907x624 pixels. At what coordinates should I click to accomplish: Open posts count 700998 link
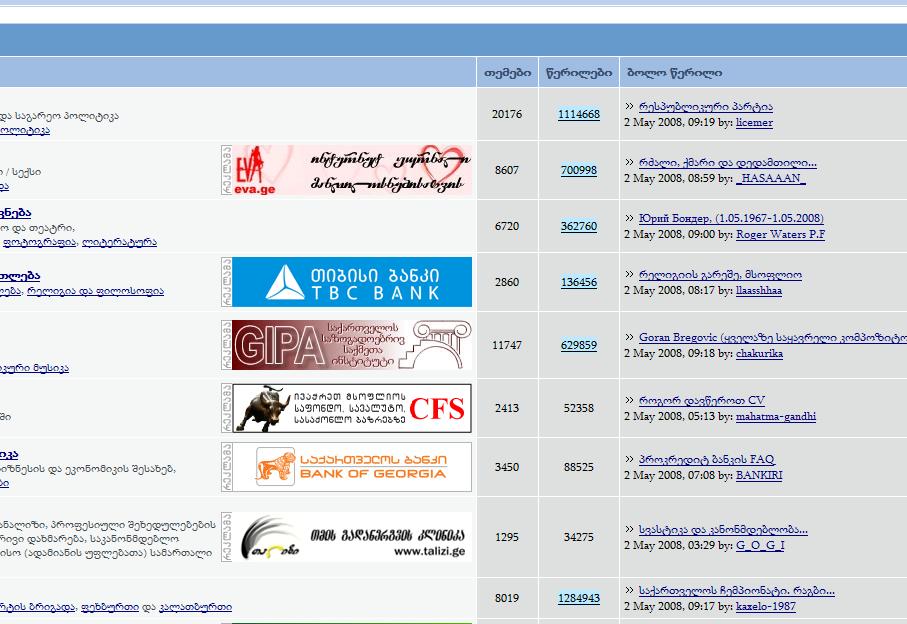(x=578, y=171)
